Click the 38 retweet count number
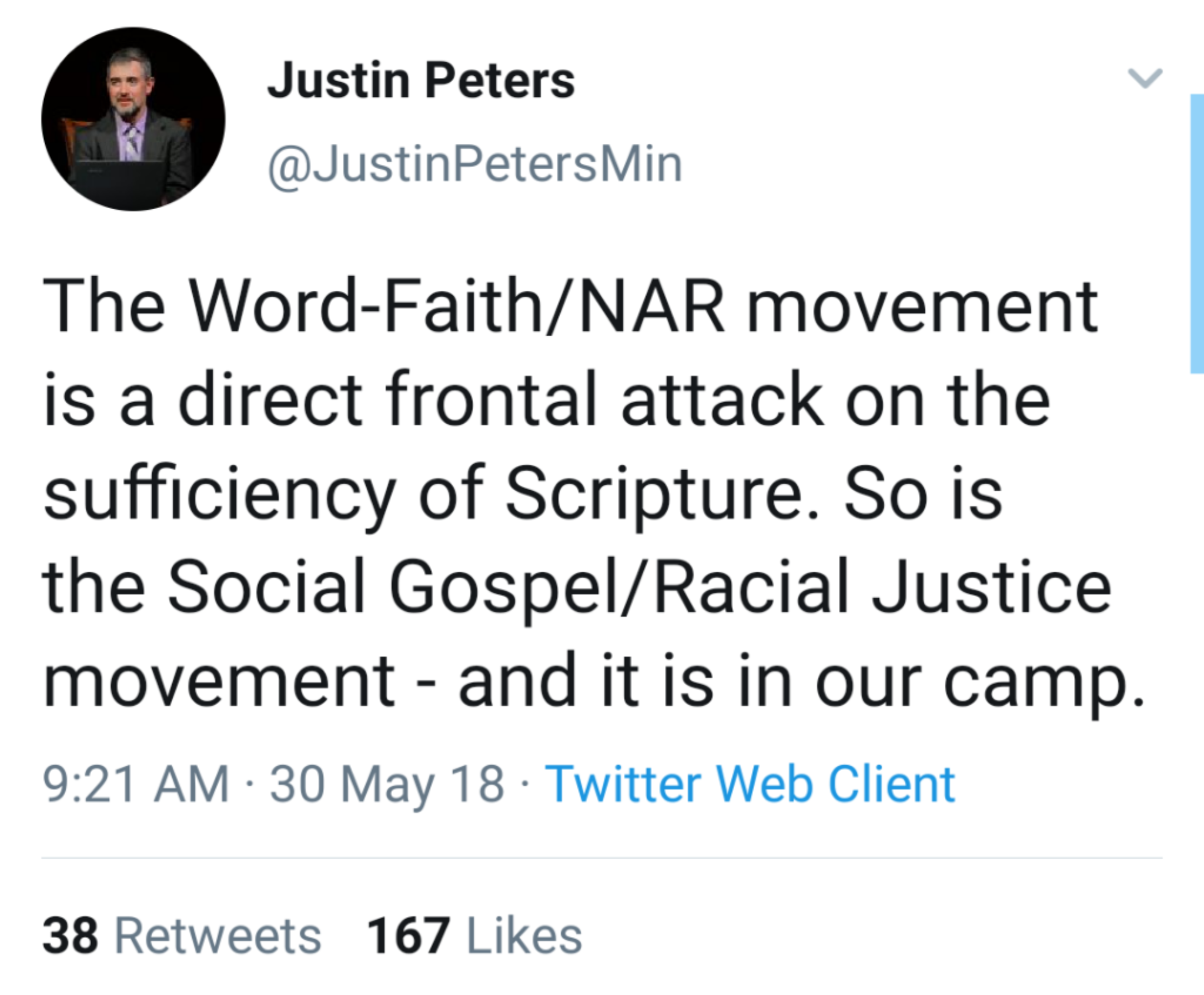The image size is (1204, 995). (x=70, y=936)
